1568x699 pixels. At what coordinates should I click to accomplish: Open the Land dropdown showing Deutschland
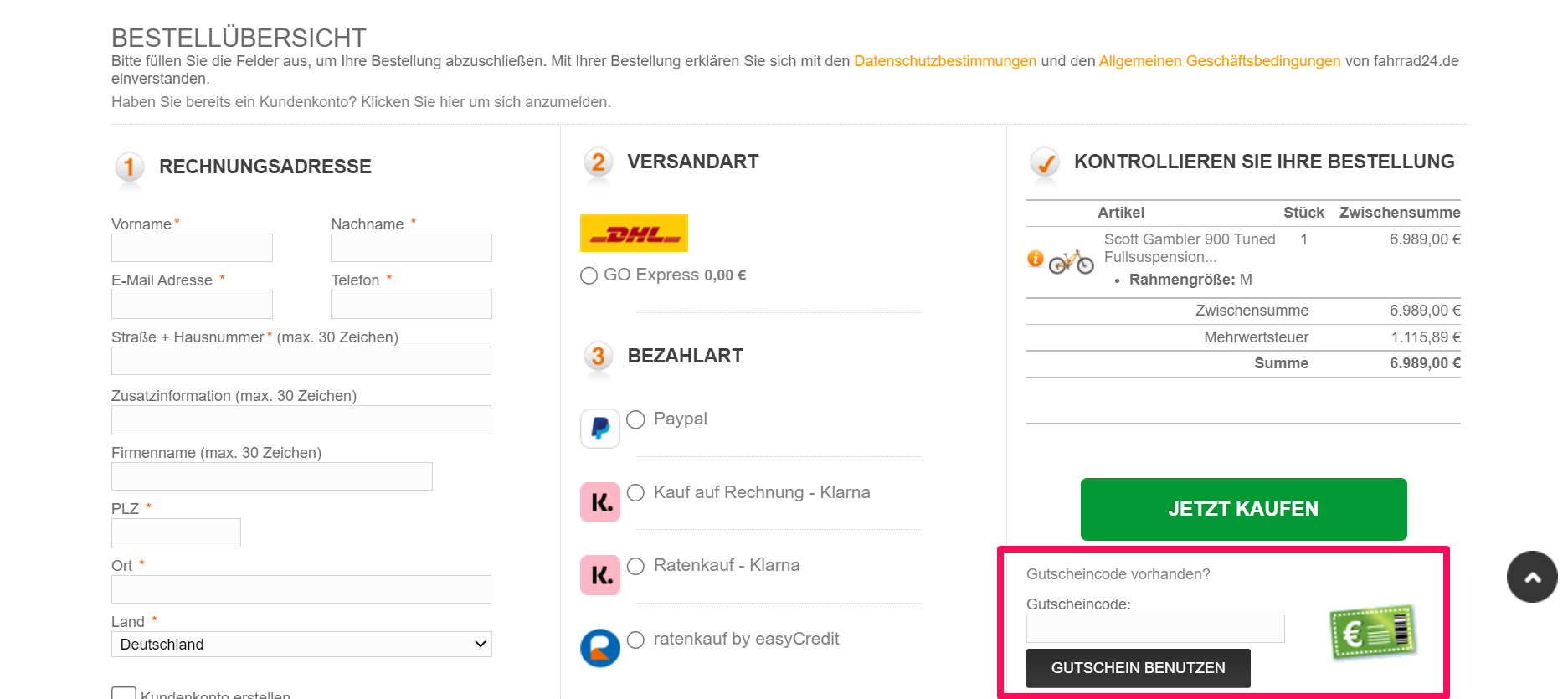(301, 644)
